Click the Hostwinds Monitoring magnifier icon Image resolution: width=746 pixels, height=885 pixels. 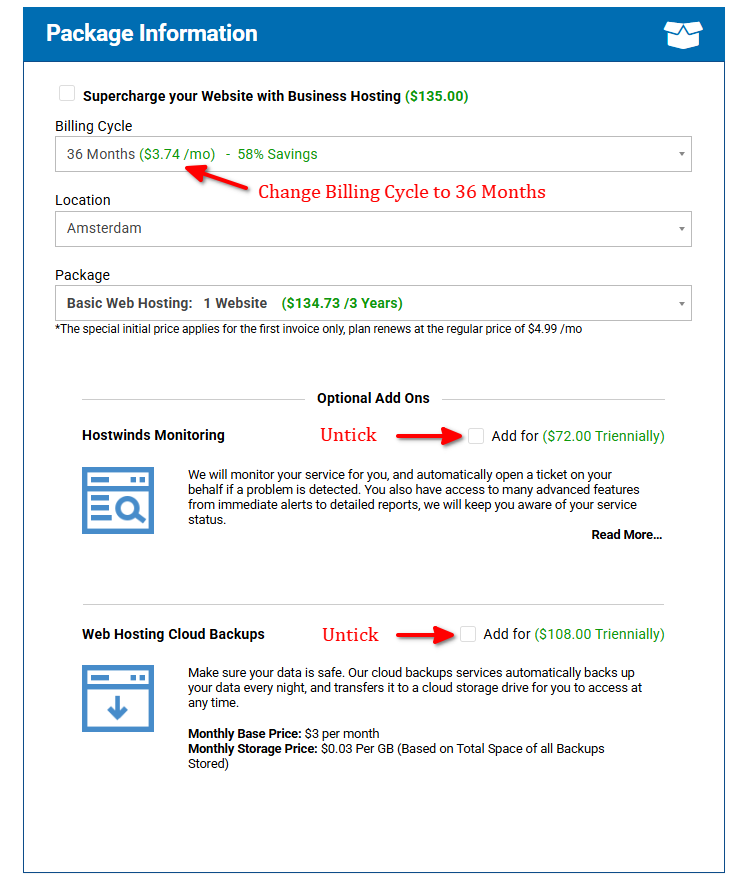118,500
